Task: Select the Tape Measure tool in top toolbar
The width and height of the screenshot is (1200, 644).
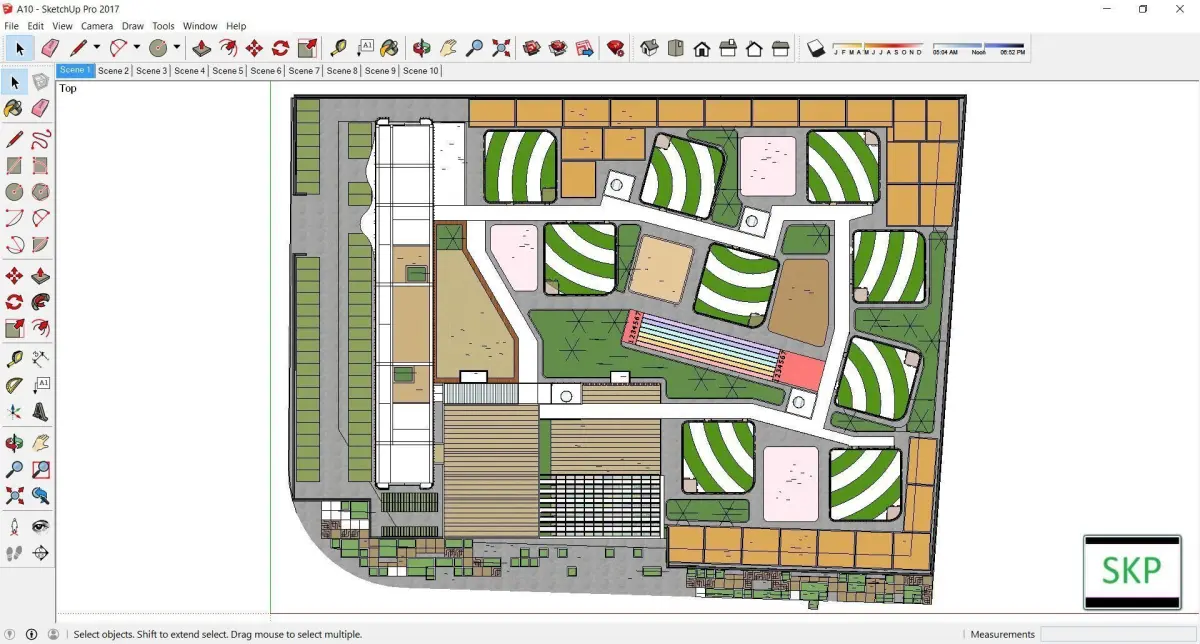Action: [338, 48]
